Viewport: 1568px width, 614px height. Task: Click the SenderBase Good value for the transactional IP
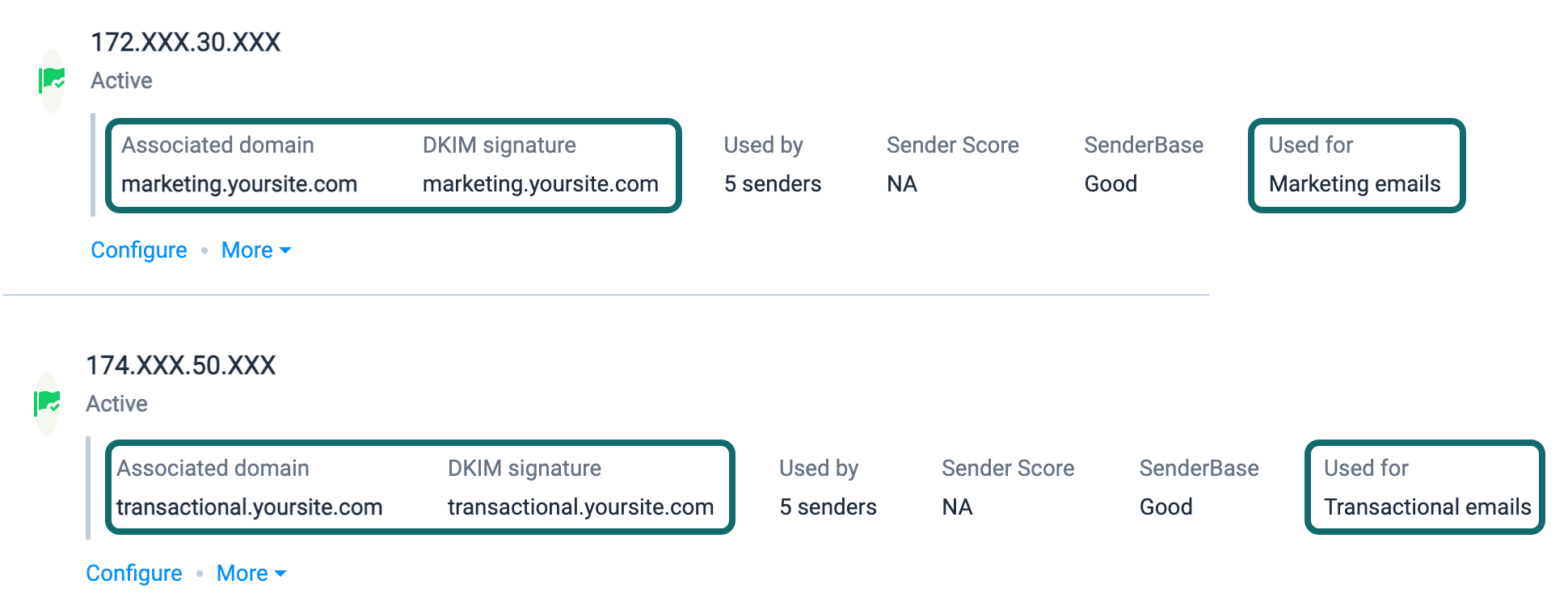pos(1166,507)
